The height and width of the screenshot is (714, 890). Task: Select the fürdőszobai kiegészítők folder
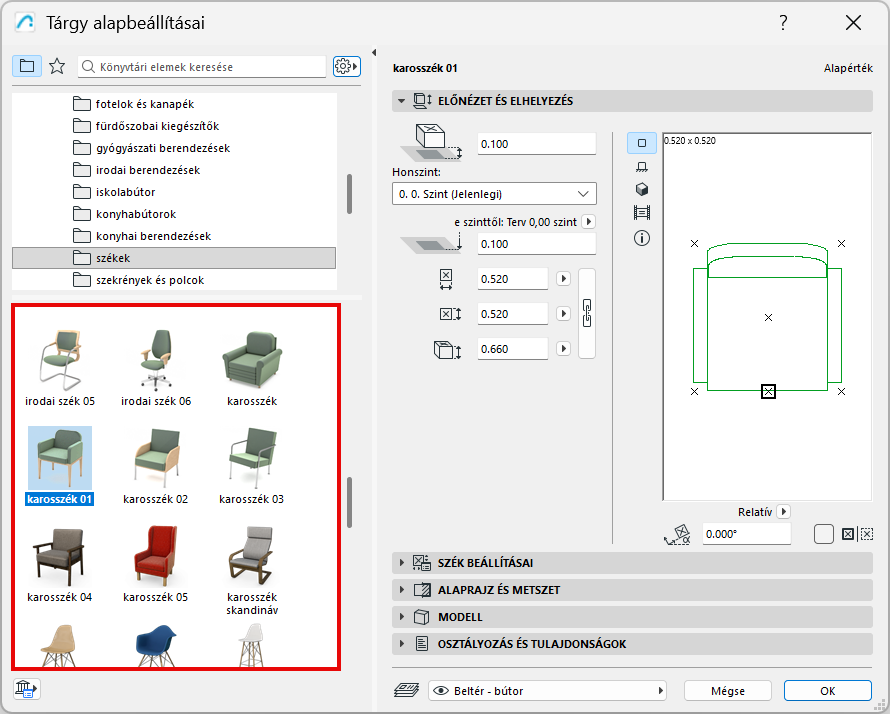tap(174, 126)
